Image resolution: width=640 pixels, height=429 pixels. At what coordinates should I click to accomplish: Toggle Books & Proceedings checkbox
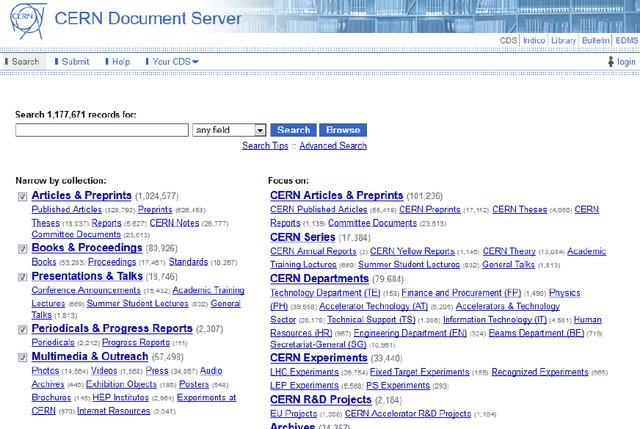point(22,249)
